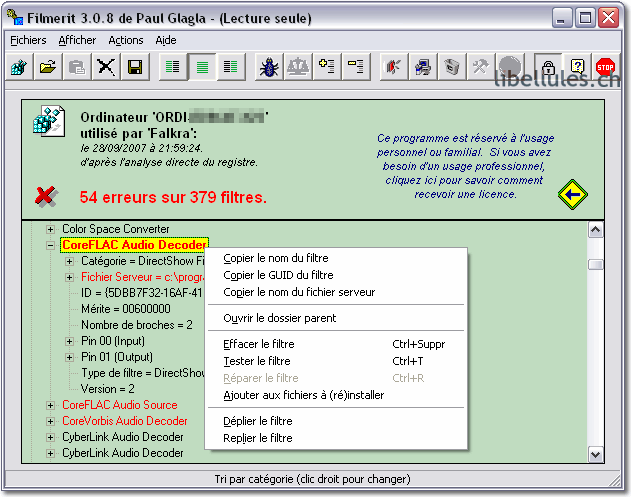Choose Ajouter aux fichiers à (ré)installer
The width and height of the screenshot is (631, 497).
click(336, 395)
